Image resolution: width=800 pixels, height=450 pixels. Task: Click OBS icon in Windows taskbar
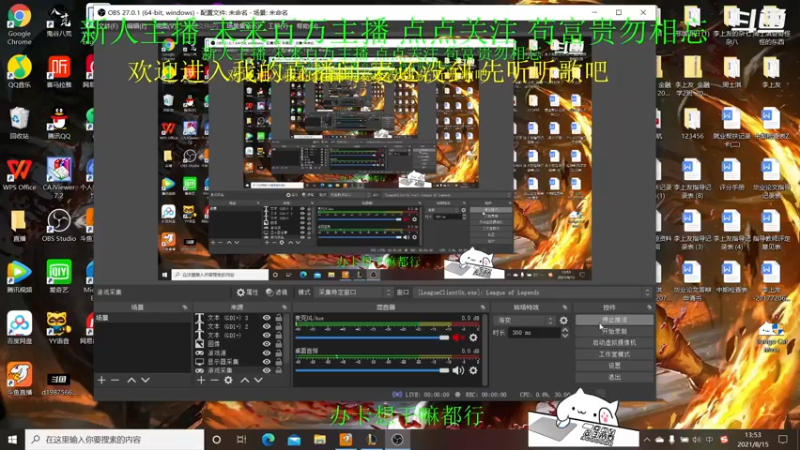397,439
